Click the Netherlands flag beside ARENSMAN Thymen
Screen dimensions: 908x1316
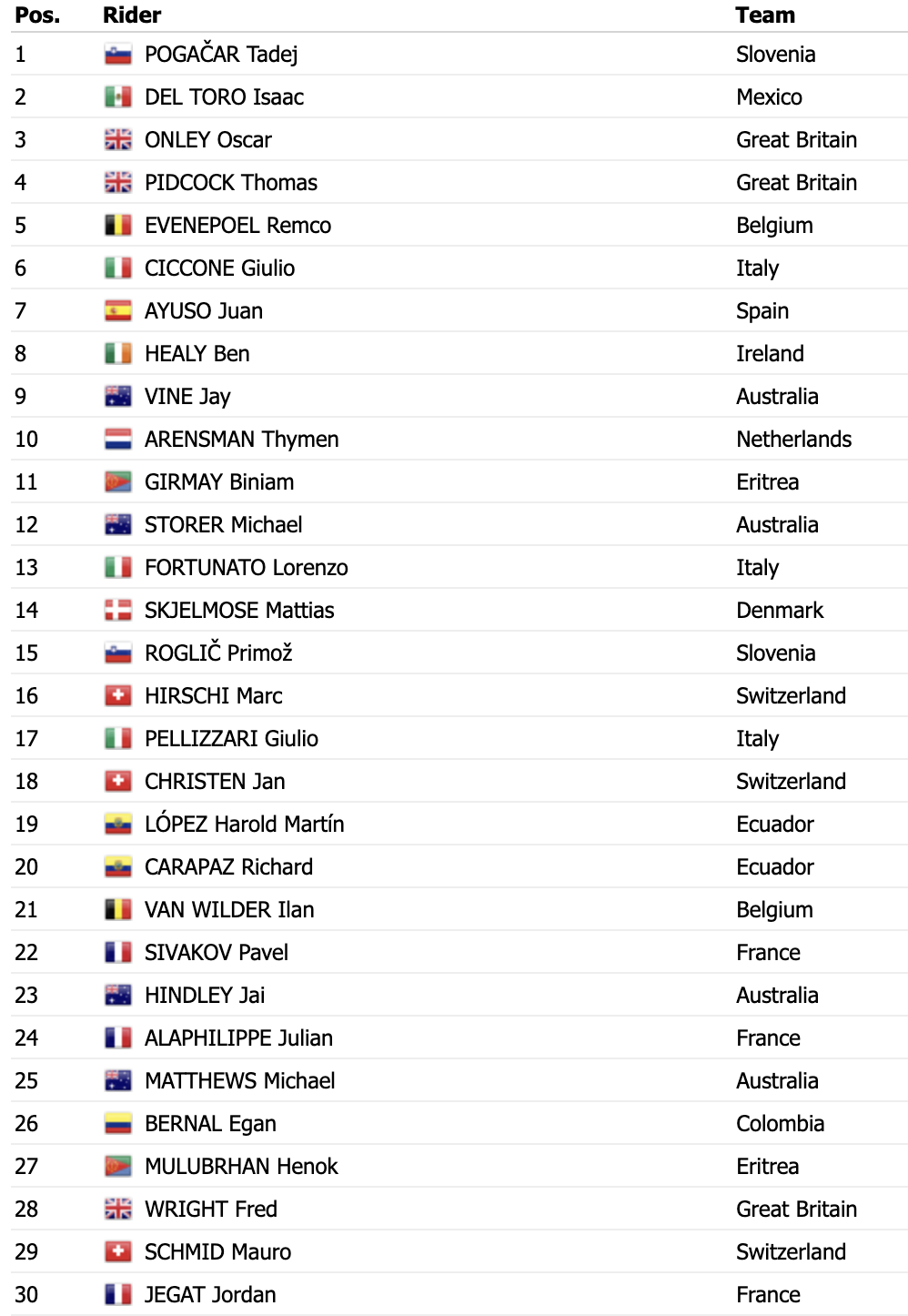point(118,440)
